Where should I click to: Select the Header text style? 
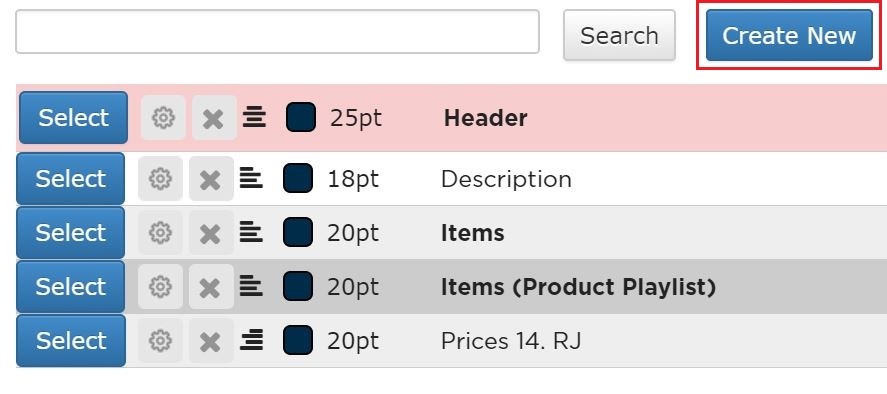(x=74, y=118)
